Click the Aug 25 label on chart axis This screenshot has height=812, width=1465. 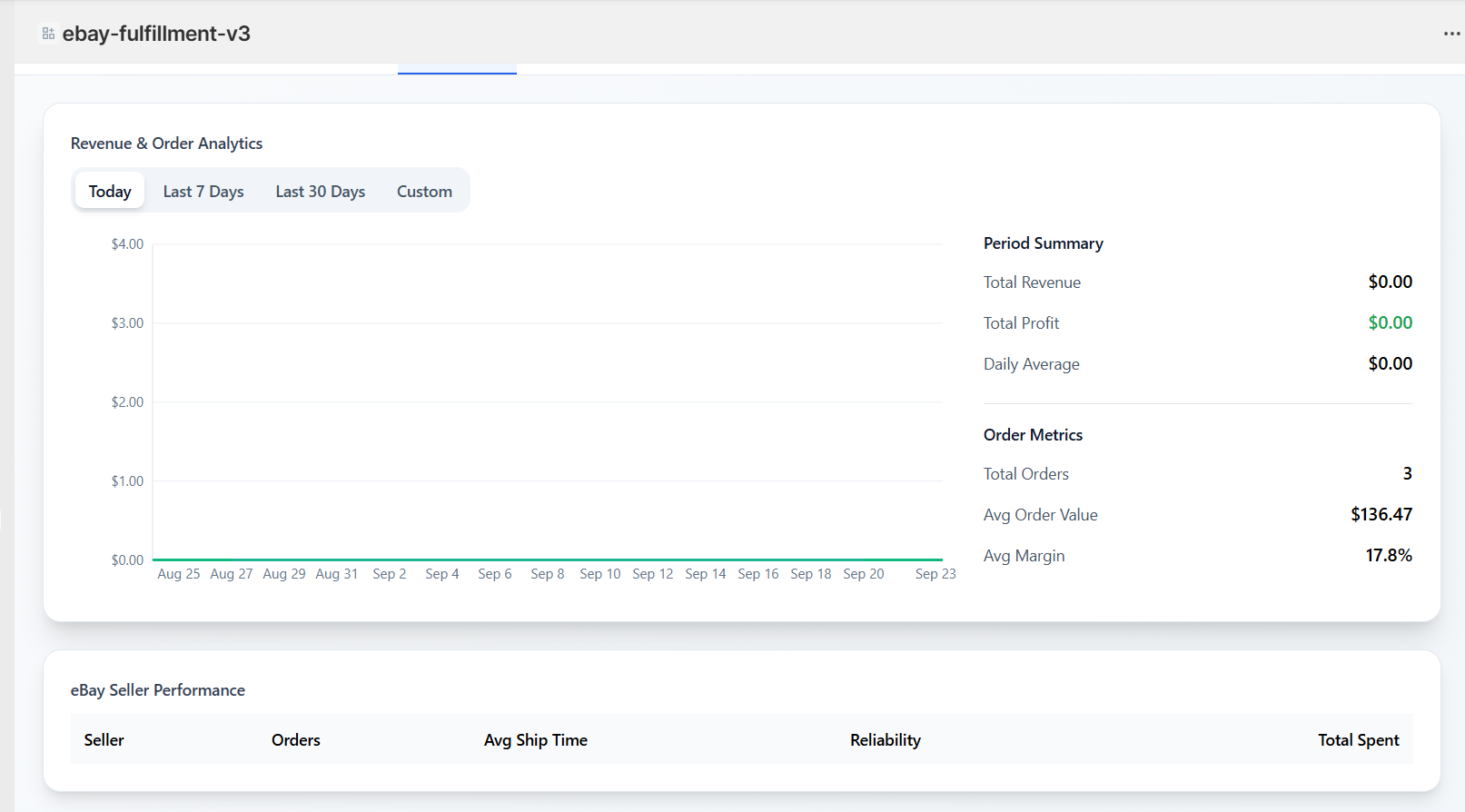tap(179, 574)
